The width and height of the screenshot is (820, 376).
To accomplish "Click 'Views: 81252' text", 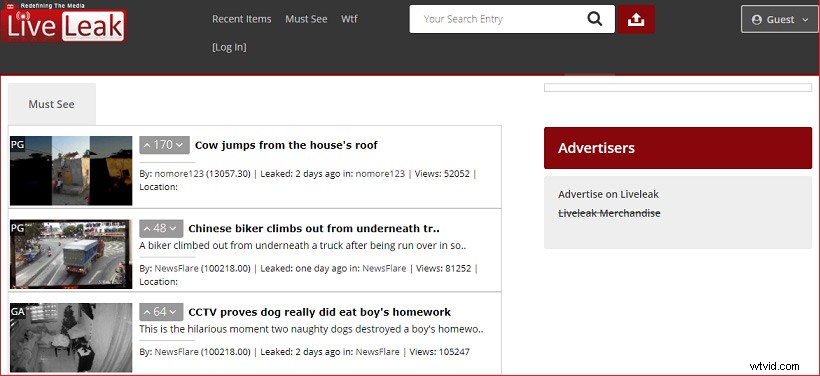I will tap(443, 268).
